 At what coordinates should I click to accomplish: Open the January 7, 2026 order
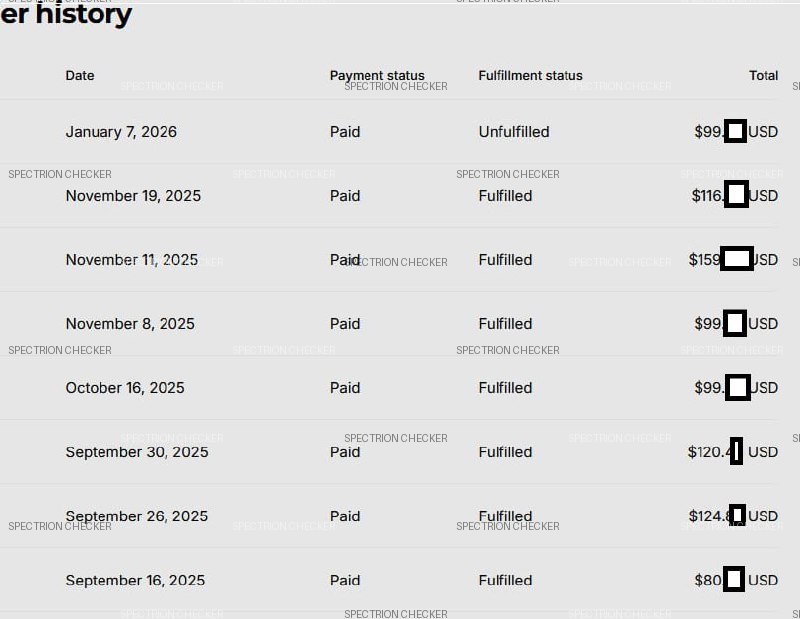(x=121, y=132)
